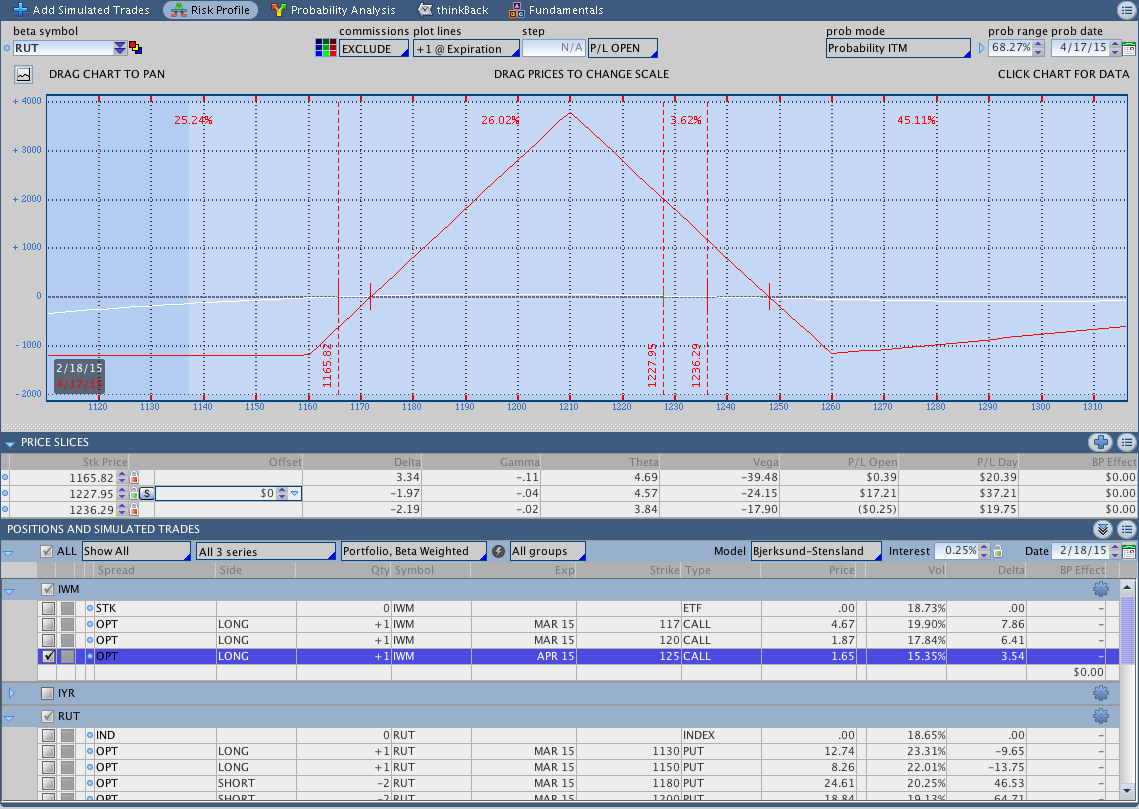Click the beta symbol RUT input field
Screen dimensions: 1139x809
point(62,48)
